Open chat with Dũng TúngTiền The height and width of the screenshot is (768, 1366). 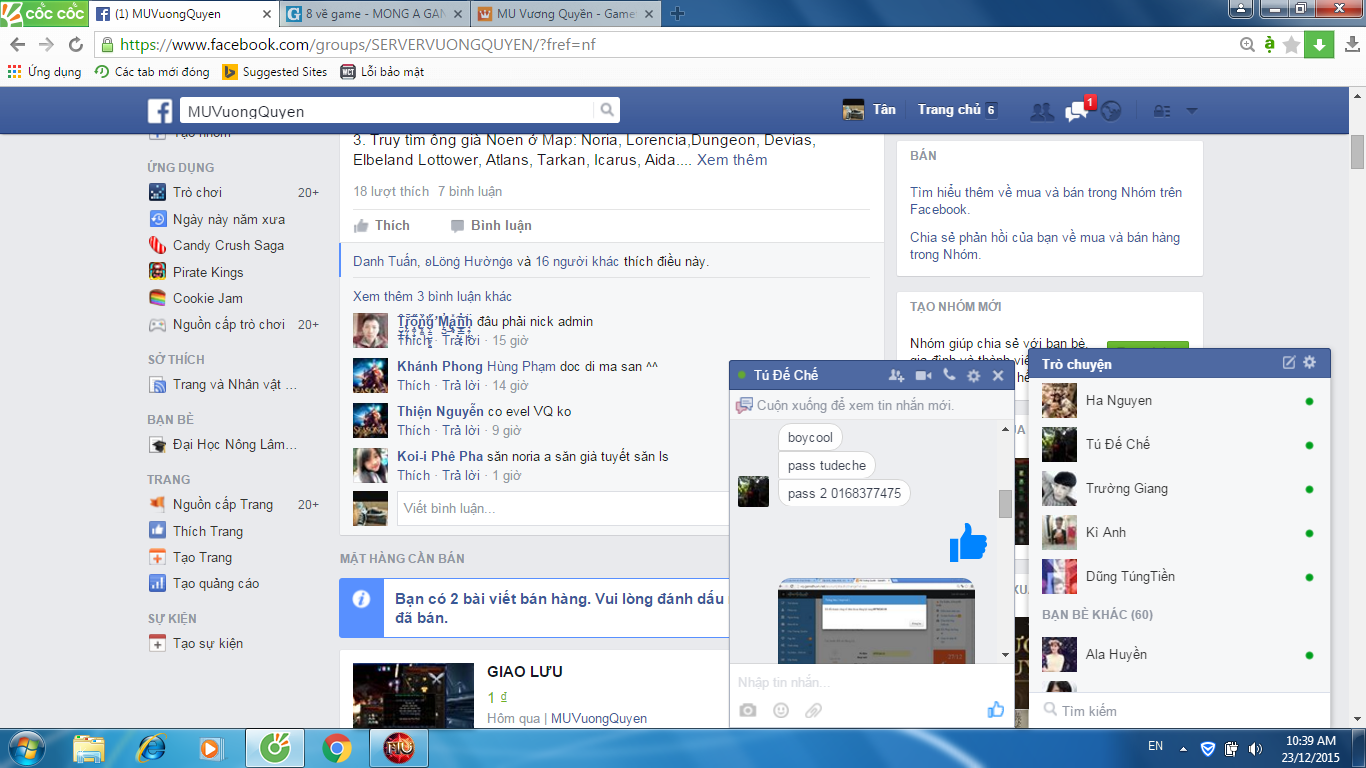[x=1180, y=576]
